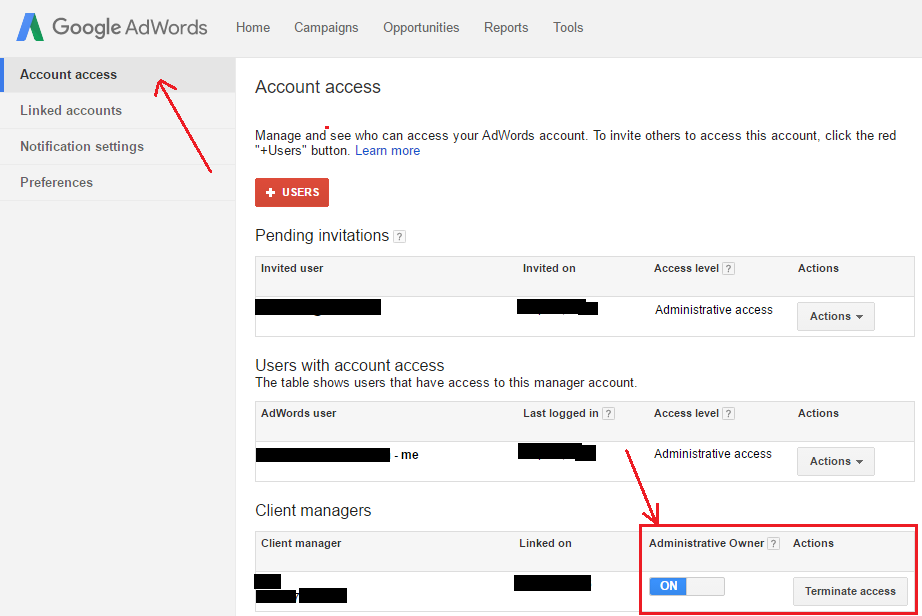Open help icon next to Last logged in
Image resolution: width=922 pixels, height=616 pixels.
609,414
